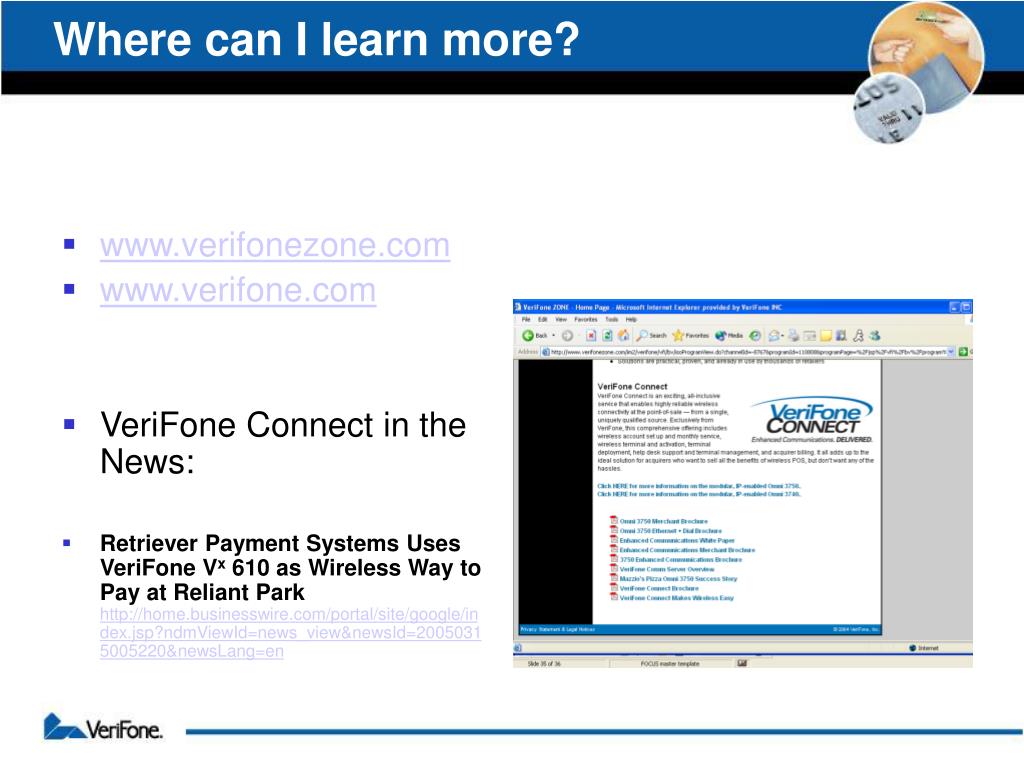Open the Favorites menu in menu bar

[x=586, y=319]
